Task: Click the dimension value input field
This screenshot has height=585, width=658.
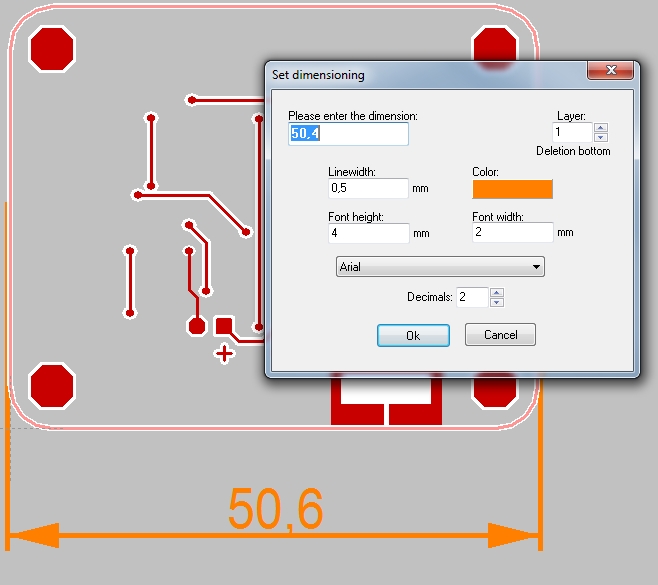Action: click(x=348, y=134)
